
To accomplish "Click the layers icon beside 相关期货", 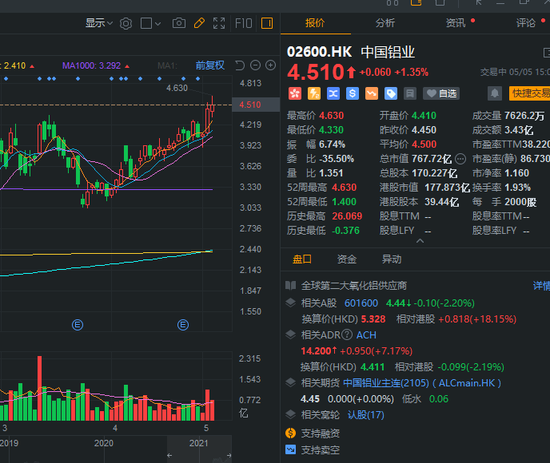I will click(290, 382).
